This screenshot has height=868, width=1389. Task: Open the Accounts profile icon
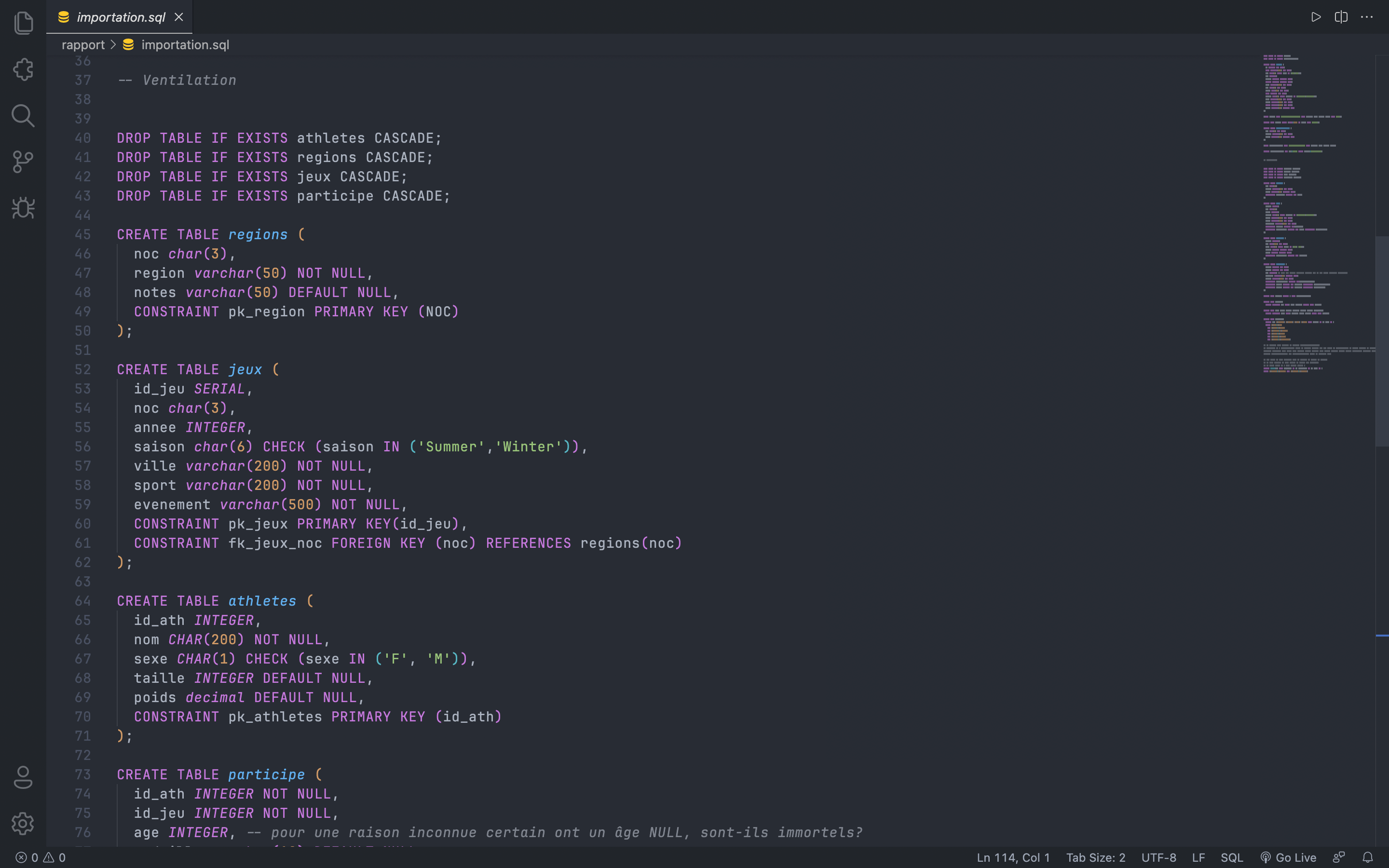pos(23,777)
